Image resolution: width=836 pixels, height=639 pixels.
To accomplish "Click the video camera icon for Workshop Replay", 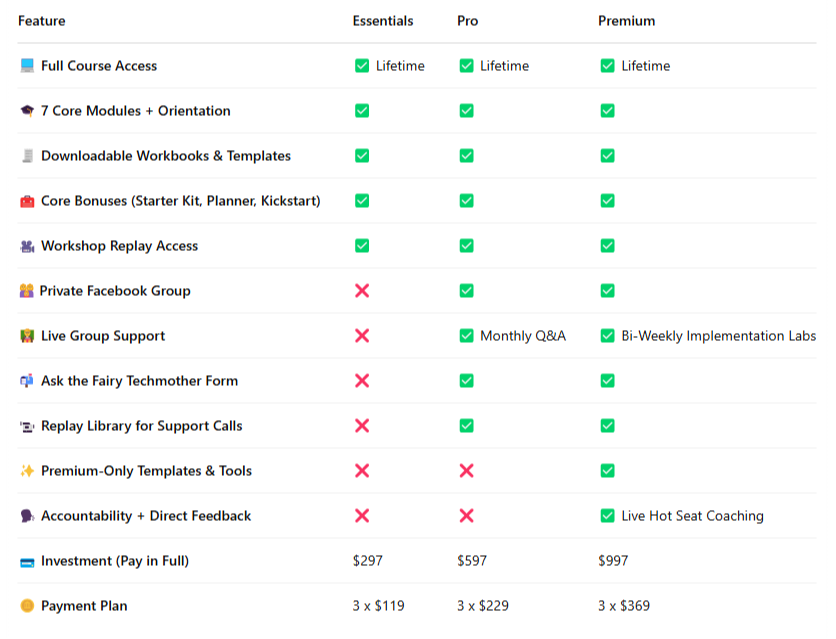I will point(27,246).
